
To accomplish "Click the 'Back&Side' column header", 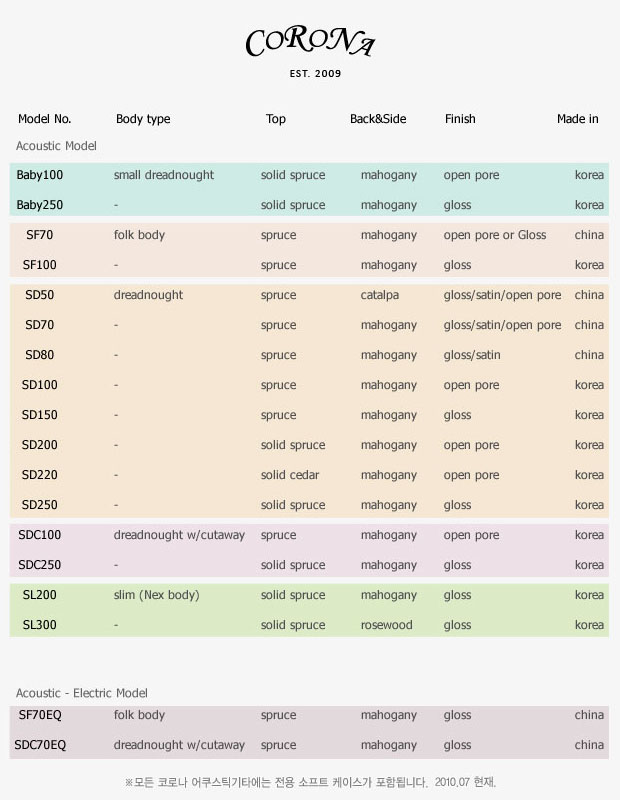I will coord(378,119).
